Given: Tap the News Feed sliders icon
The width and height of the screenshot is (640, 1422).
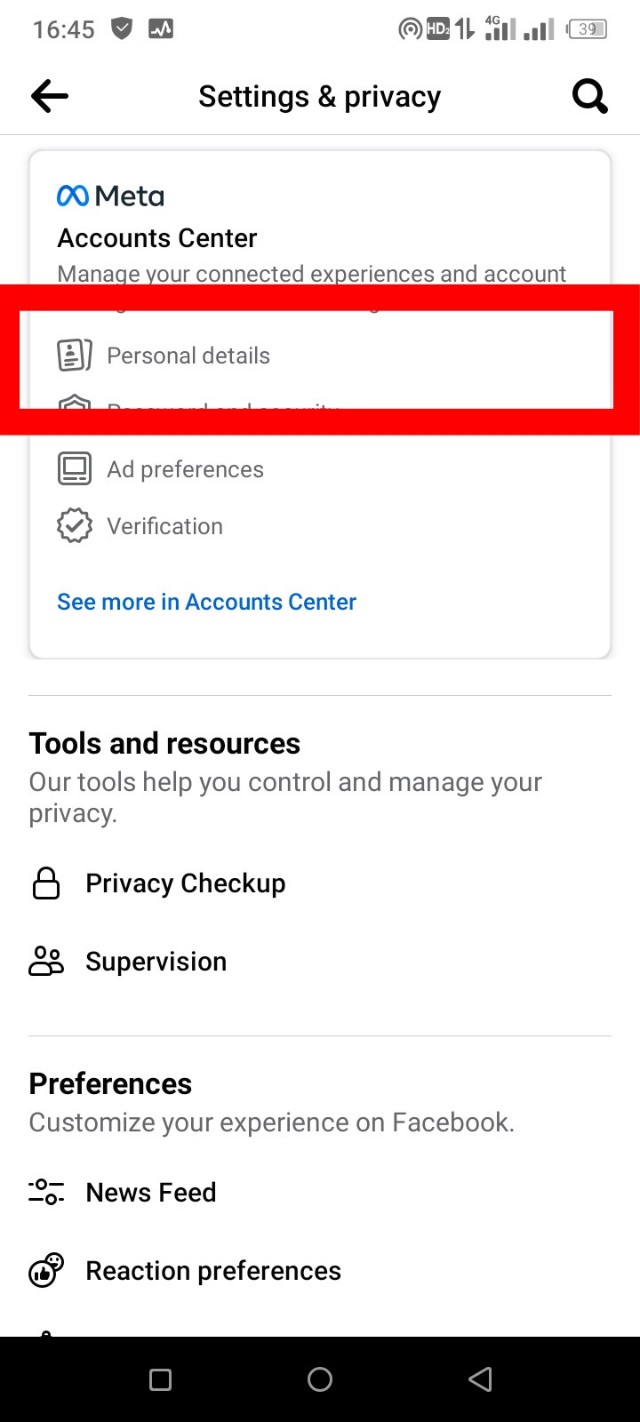Looking at the screenshot, I should tap(46, 1192).
